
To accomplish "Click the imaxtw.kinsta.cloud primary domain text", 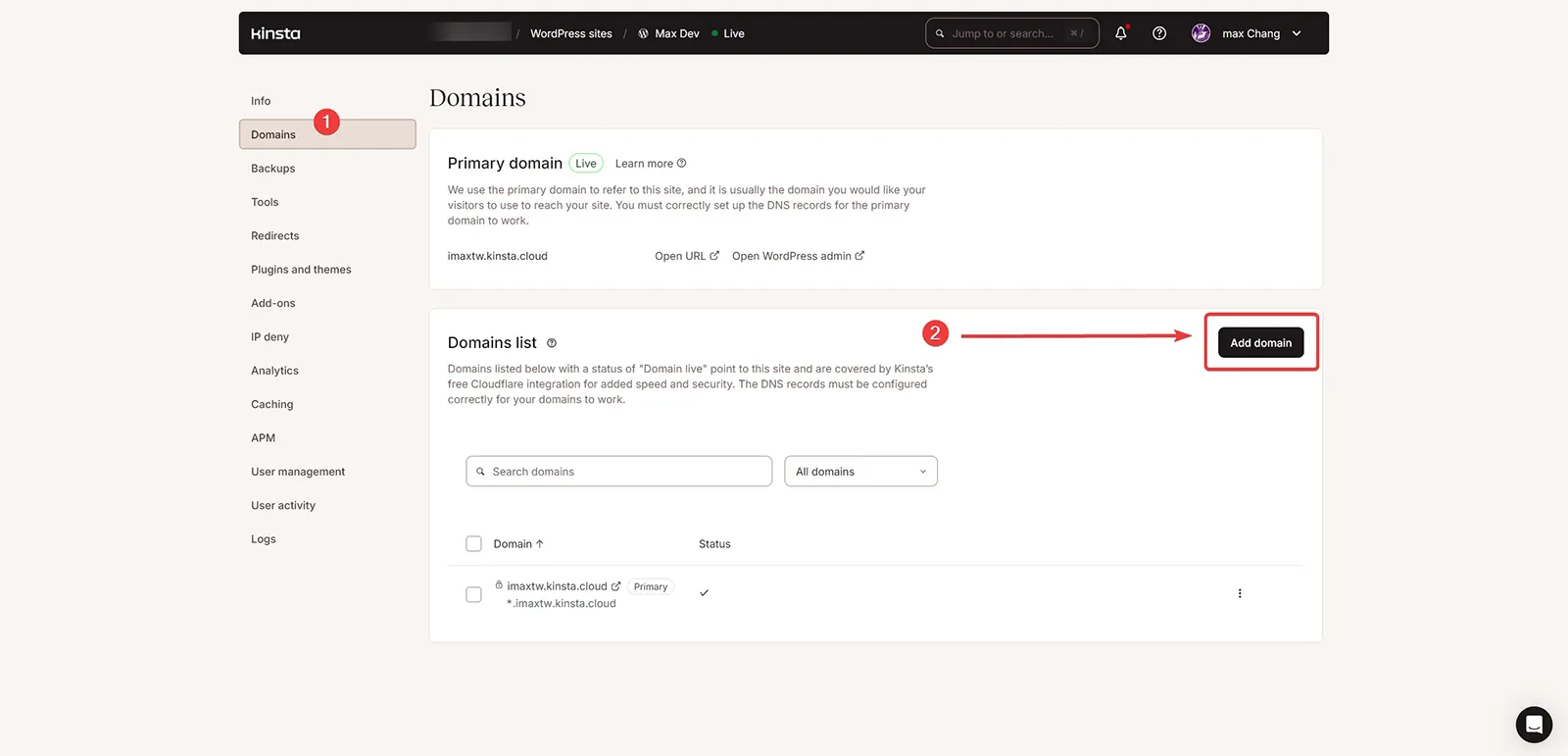I will tap(498, 256).
